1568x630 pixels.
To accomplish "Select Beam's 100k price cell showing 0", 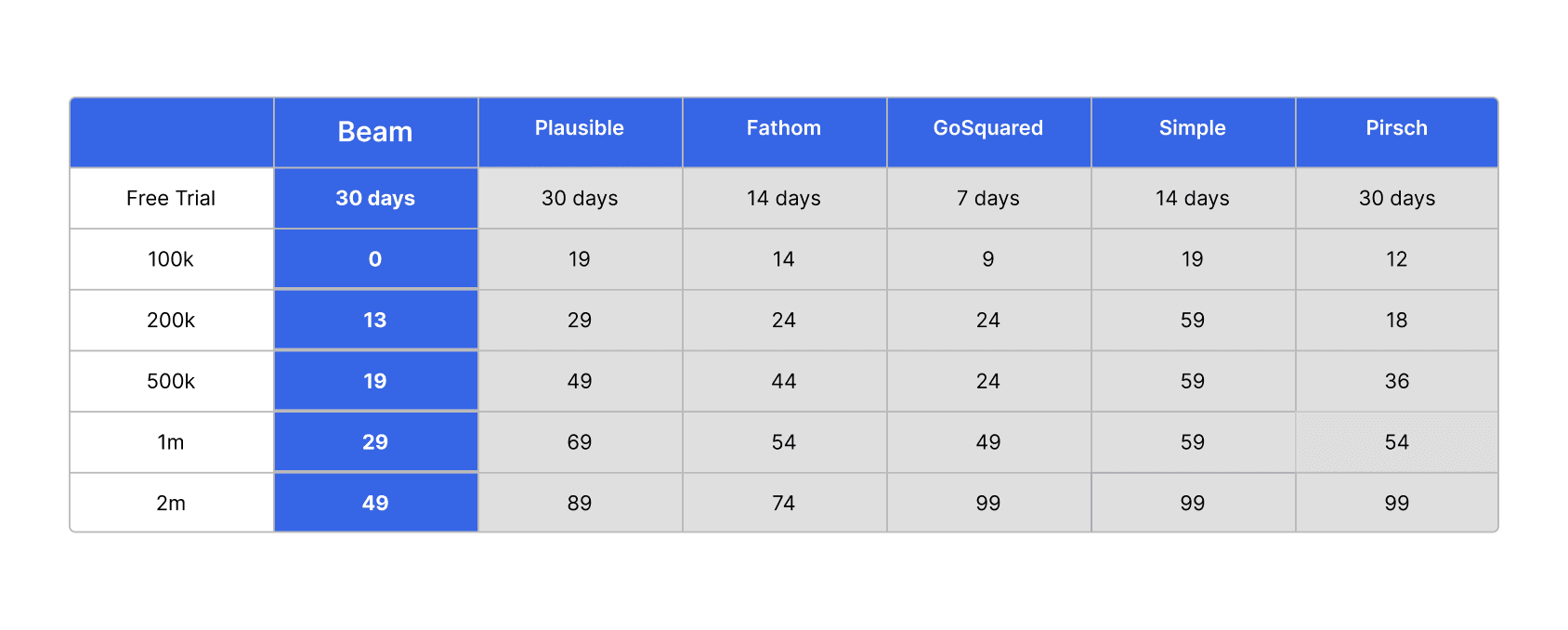I will [x=375, y=259].
